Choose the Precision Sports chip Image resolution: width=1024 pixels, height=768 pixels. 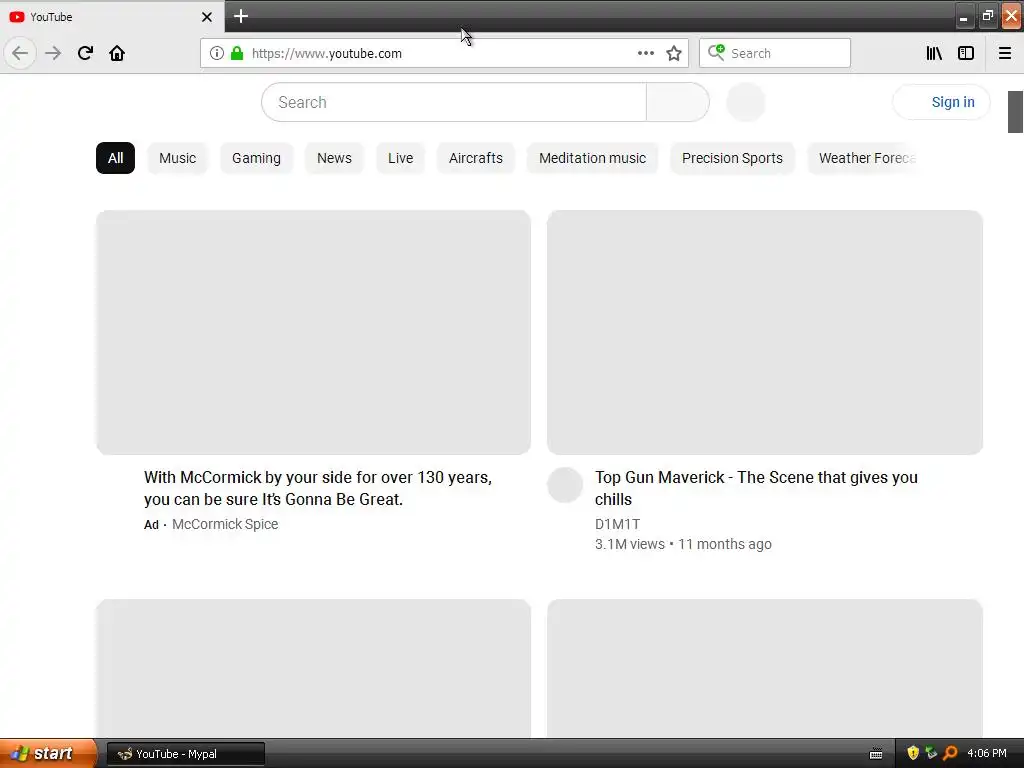click(732, 158)
